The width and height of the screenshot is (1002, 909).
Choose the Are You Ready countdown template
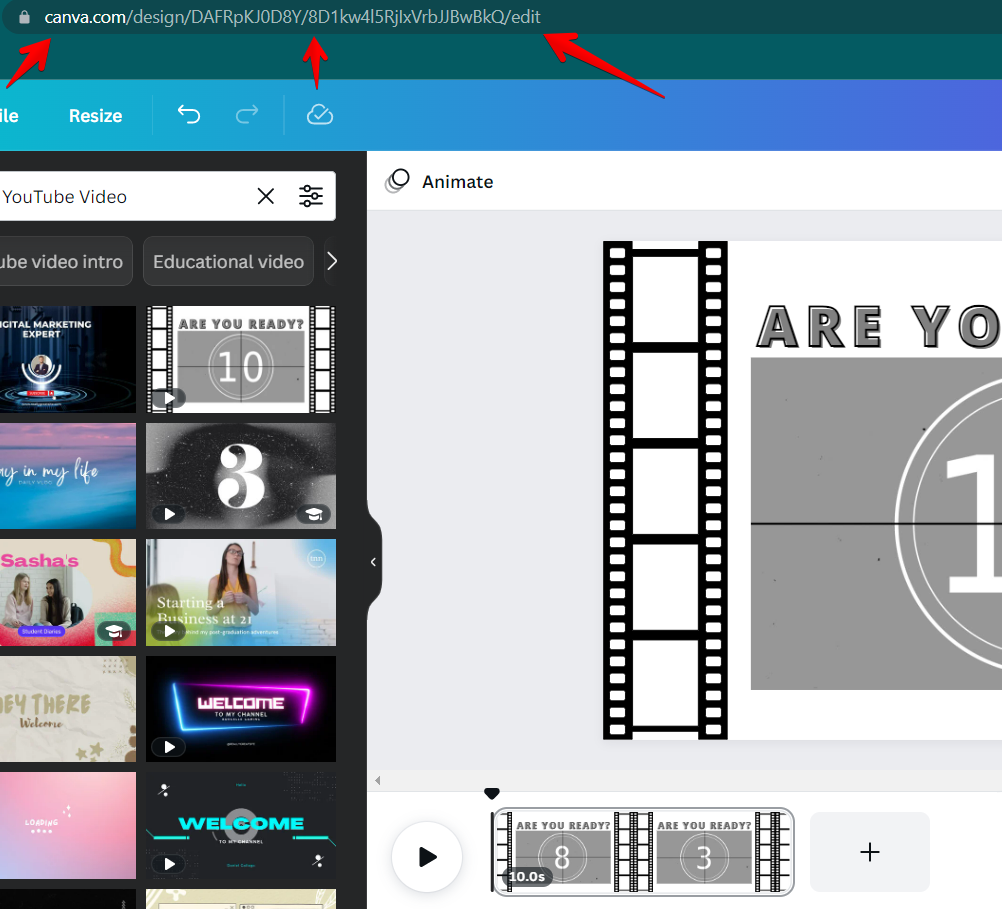pyautogui.click(x=240, y=359)
